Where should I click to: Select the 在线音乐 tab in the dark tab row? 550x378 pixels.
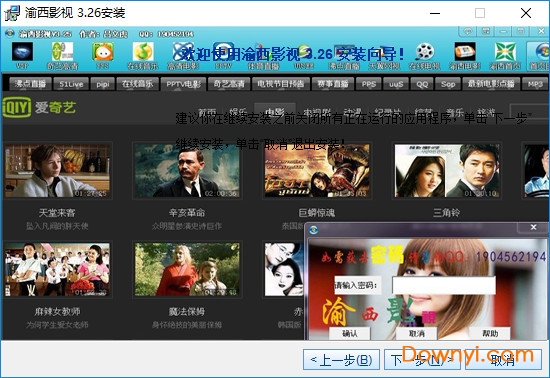pyautogui.click(x=138, y=84)
